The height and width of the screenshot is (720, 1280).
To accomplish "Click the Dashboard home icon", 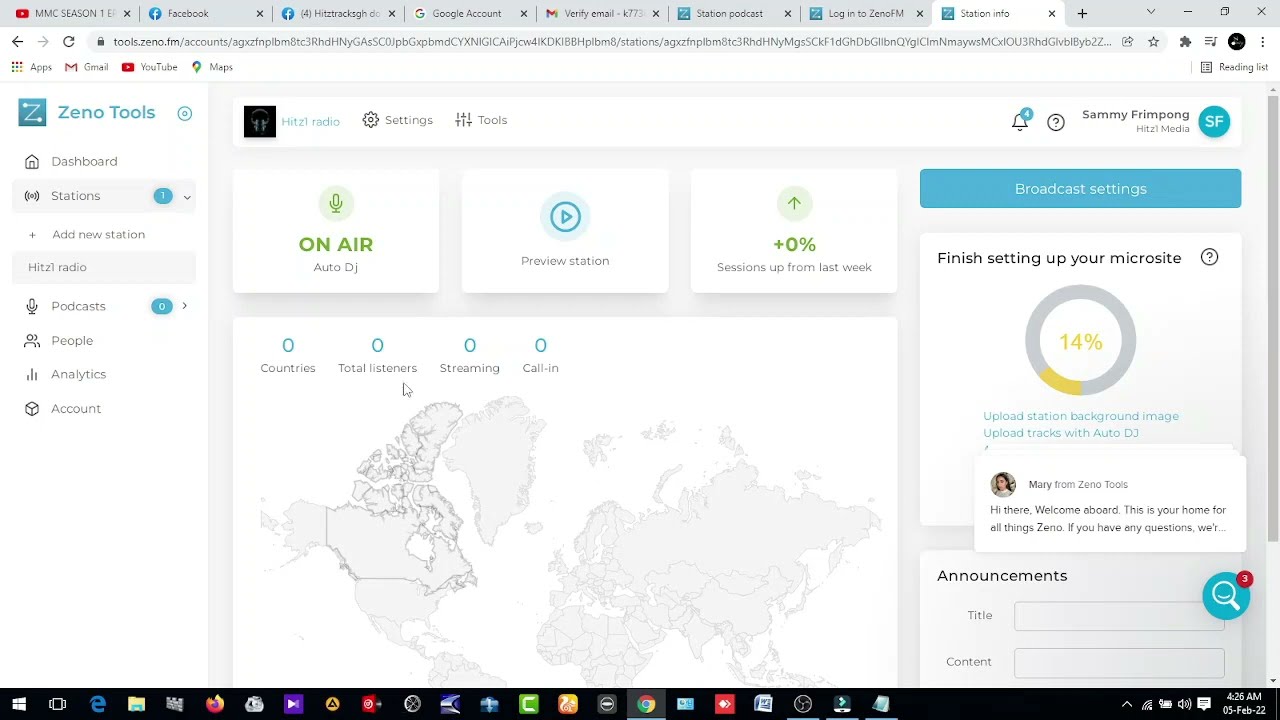I will tap(32, 161).
